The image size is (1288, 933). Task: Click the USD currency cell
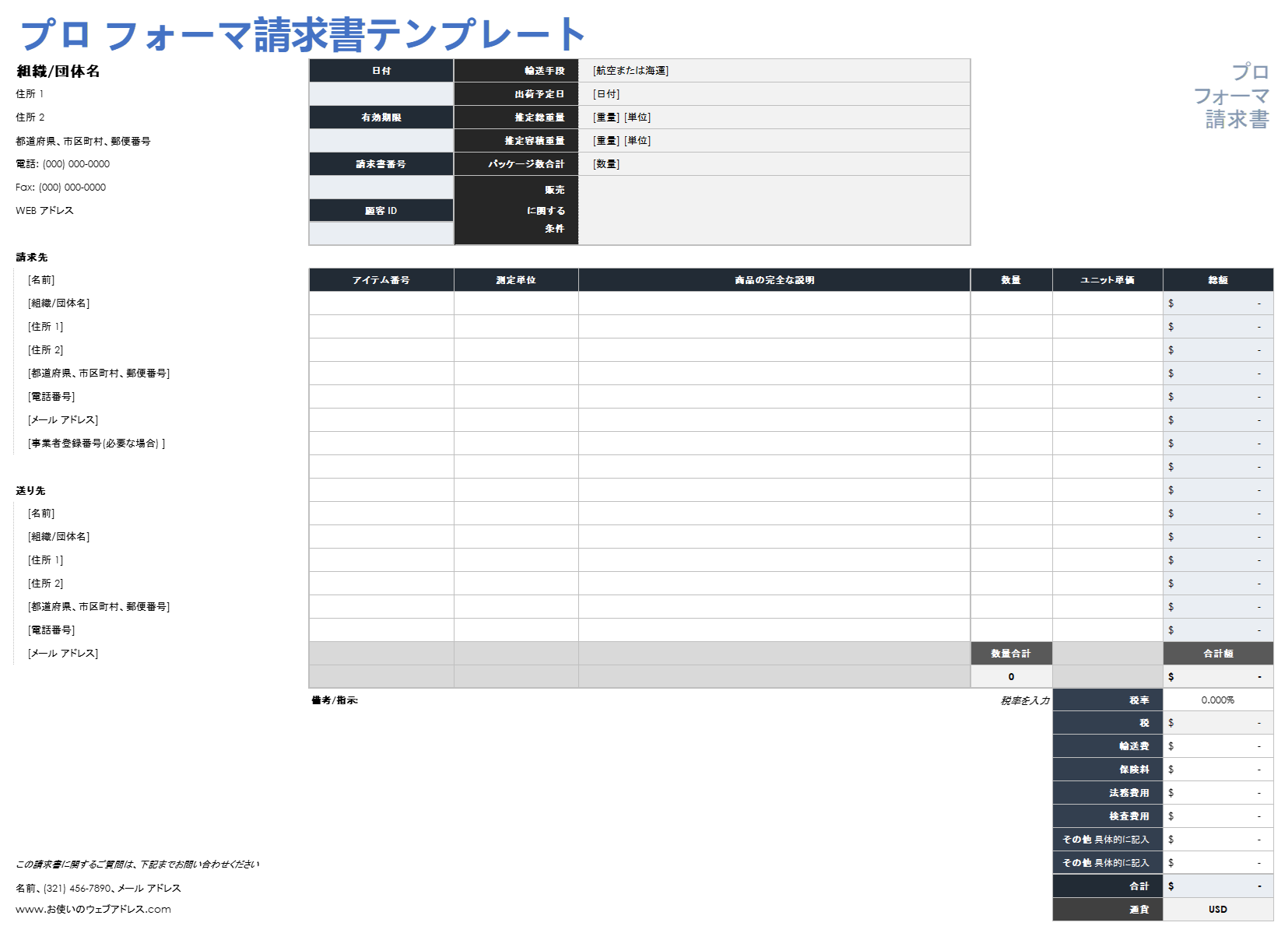click(1218, 910)
